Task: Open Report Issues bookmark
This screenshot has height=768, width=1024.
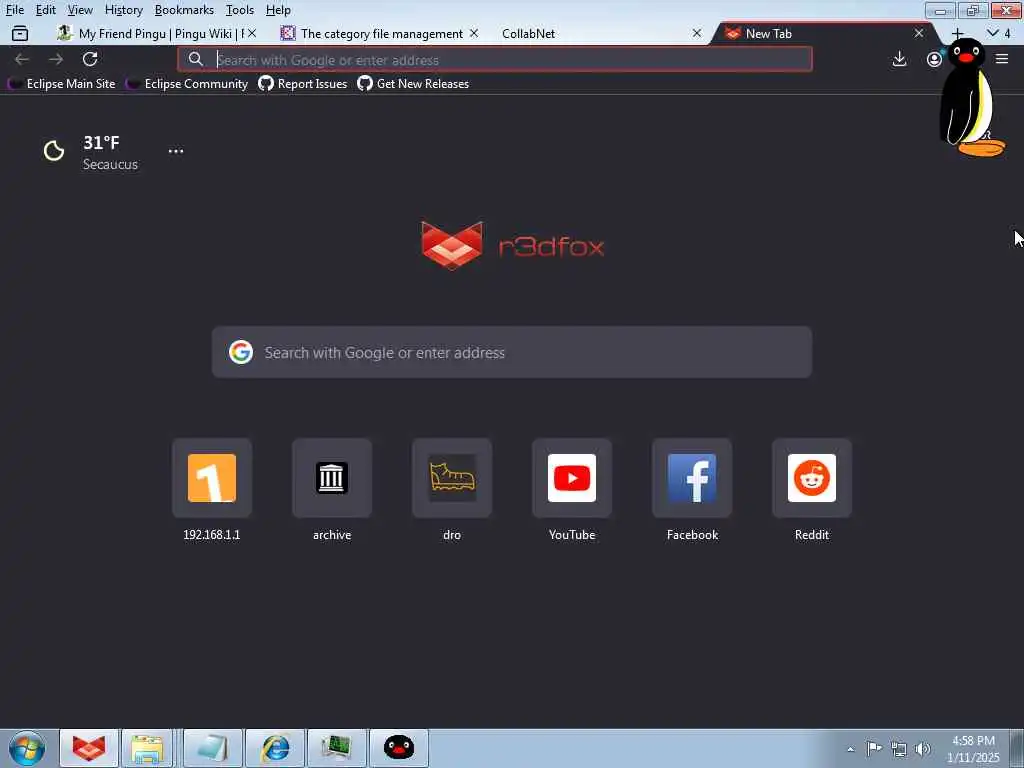Action: click(303, 84)
